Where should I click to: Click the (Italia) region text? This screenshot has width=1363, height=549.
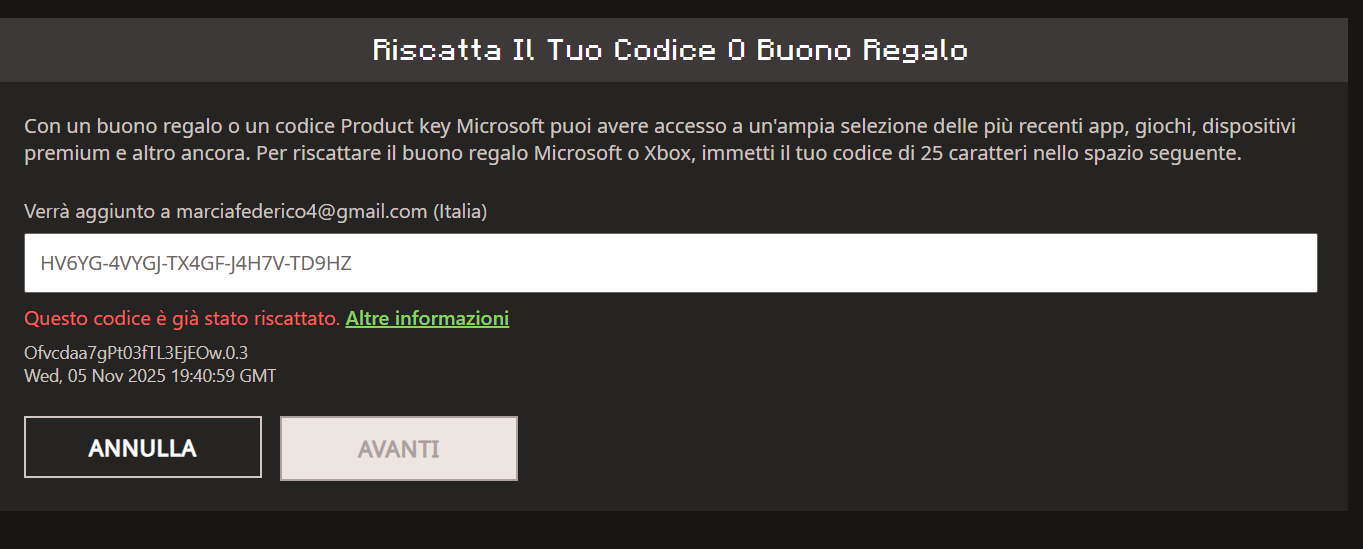pyautogui.click(x=460, y=212)
